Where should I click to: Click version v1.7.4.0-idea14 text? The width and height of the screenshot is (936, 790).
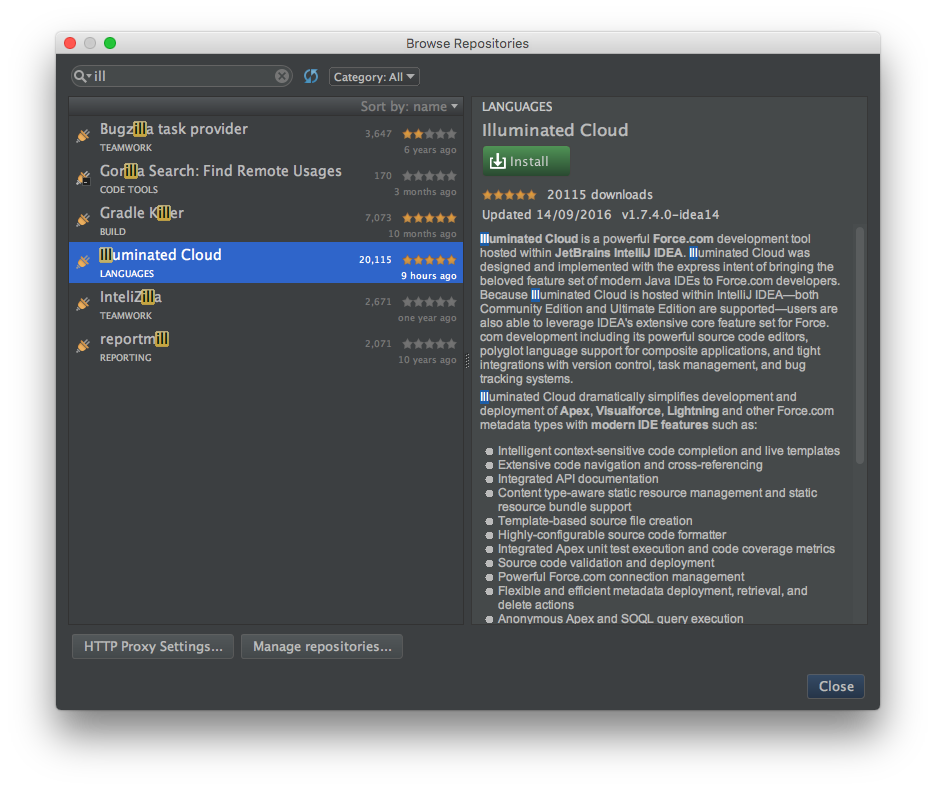pyautogui.click(x=670, y=215)
